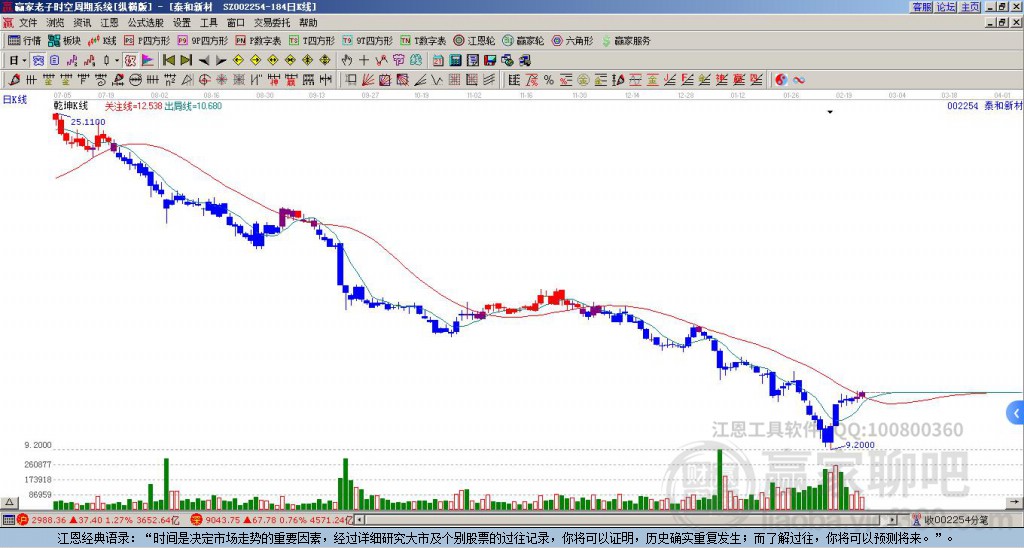
Task: Open the 帮助 menu
Action: (308, 23)
